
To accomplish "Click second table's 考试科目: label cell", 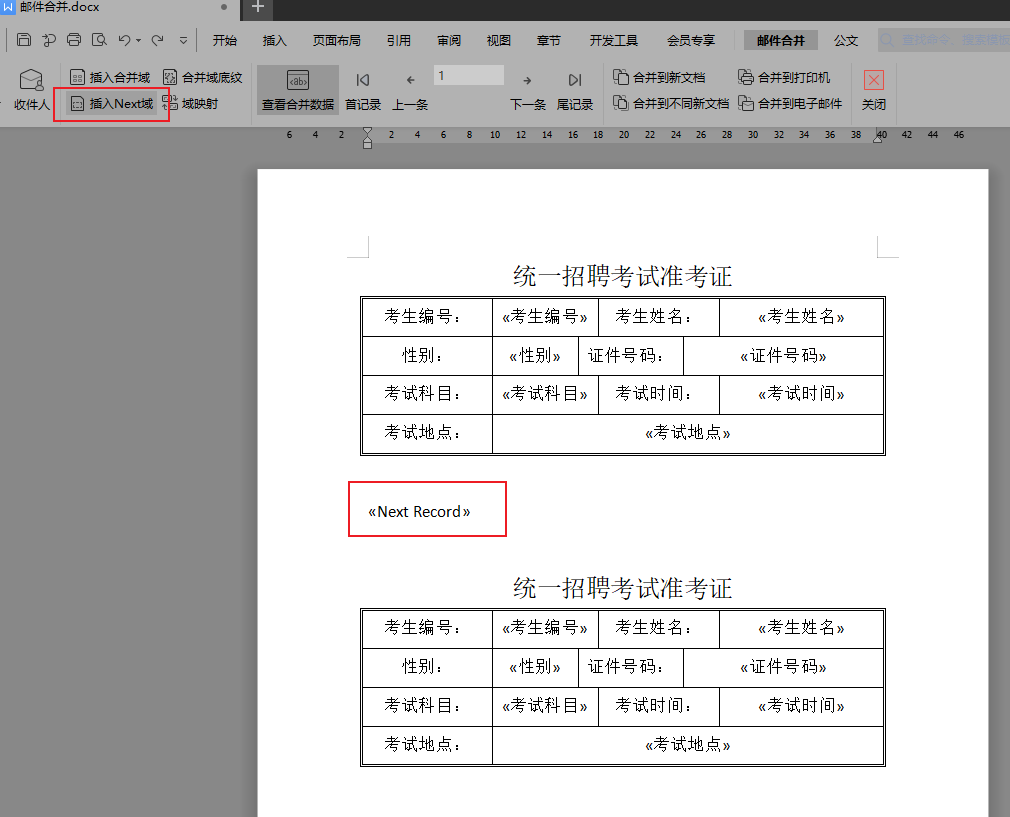I will (427, 706).
